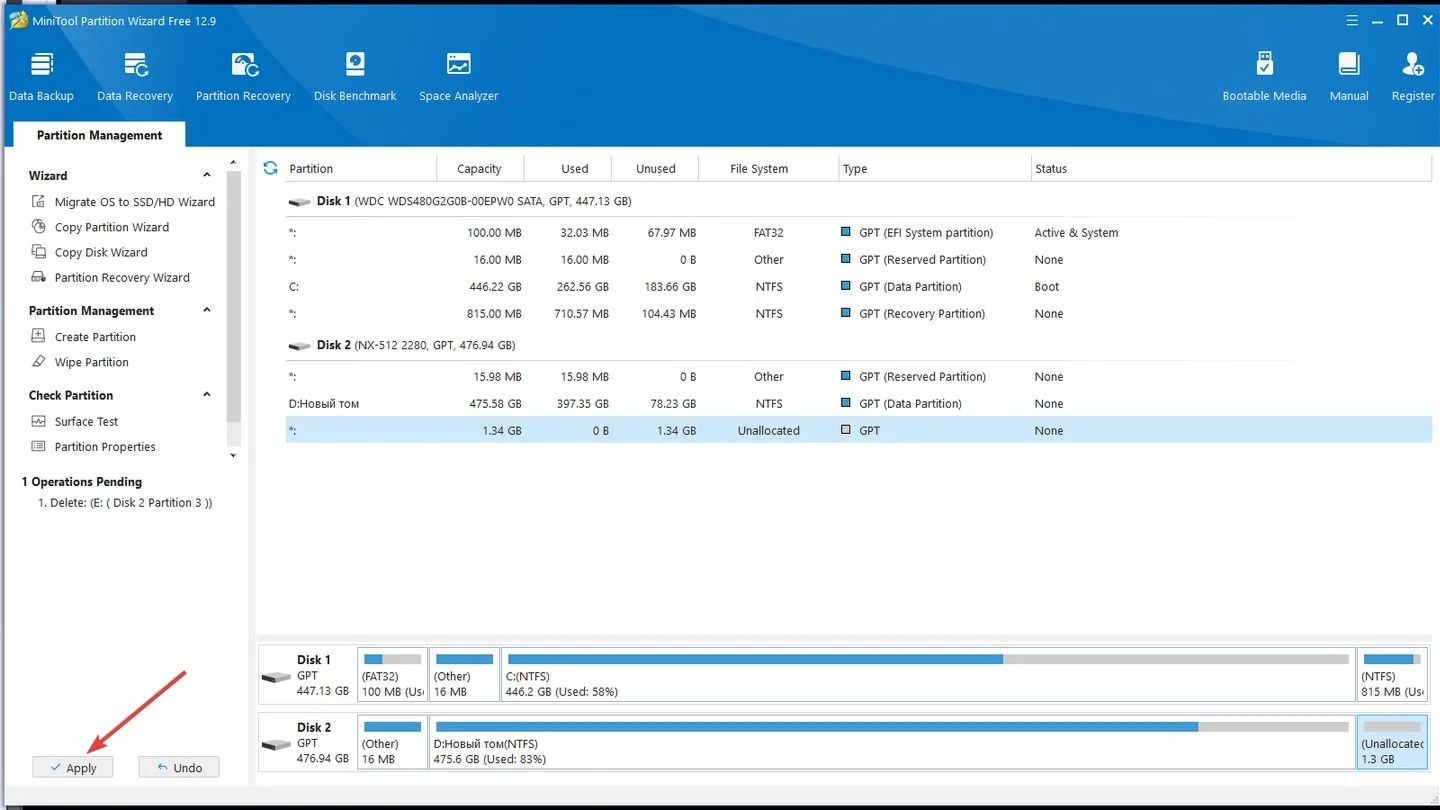Sort by the Unused column header
This screenshot has height=810, width=1440.
(655, 169)
